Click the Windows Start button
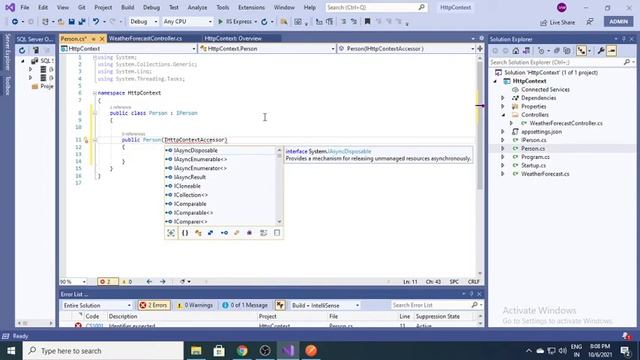The height and width of the screenshot is (360, 640). [11, 351]
